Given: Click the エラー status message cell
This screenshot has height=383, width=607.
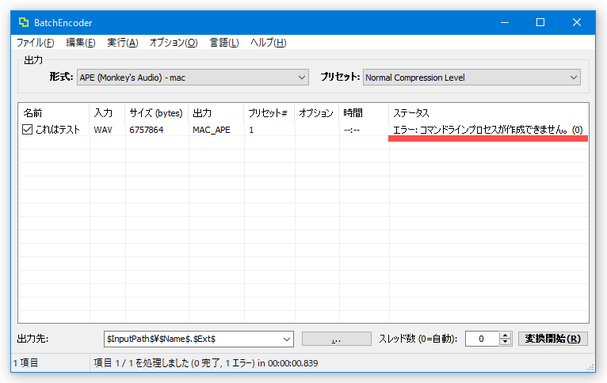Looking at the screenshot, I should (x=488, y=130).
